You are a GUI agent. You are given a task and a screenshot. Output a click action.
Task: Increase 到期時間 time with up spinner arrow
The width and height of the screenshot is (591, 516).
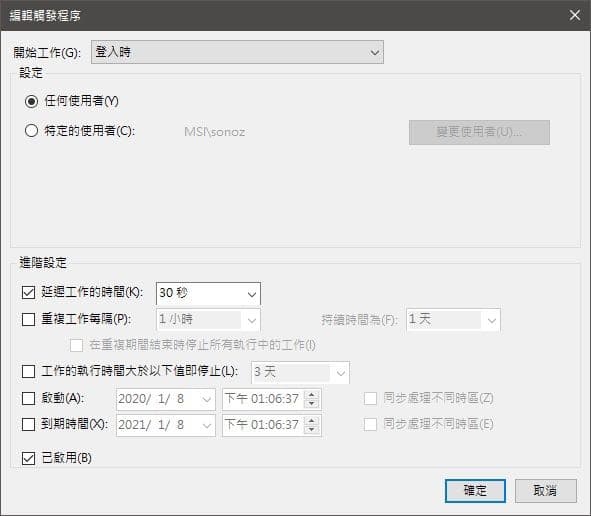(312, 421)
